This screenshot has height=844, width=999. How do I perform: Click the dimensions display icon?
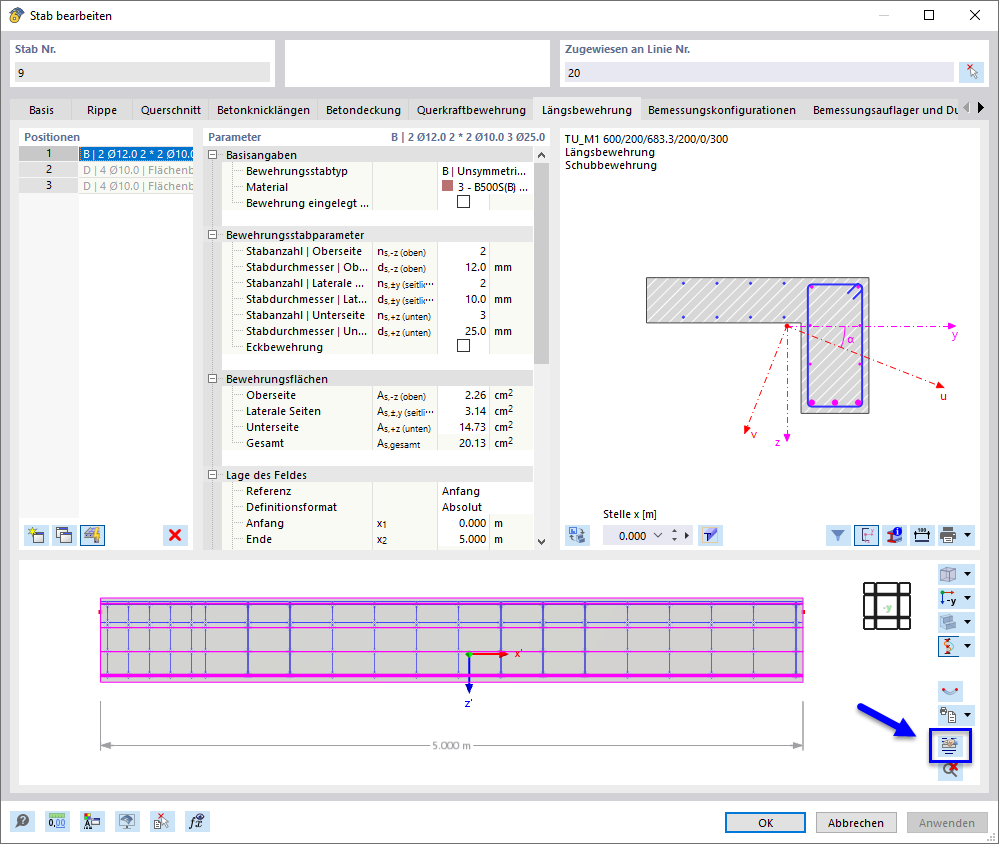922,535
